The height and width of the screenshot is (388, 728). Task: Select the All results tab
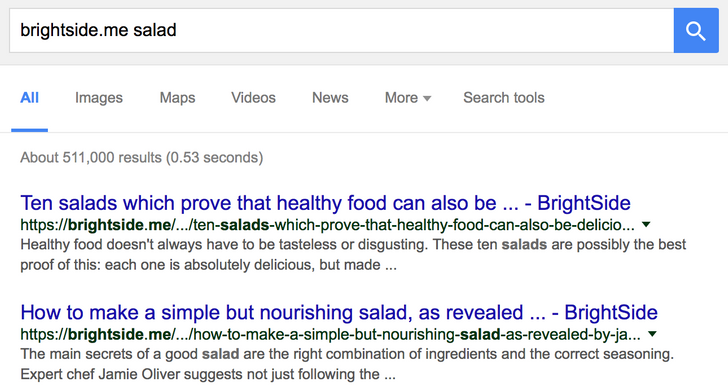pos(29,98)
